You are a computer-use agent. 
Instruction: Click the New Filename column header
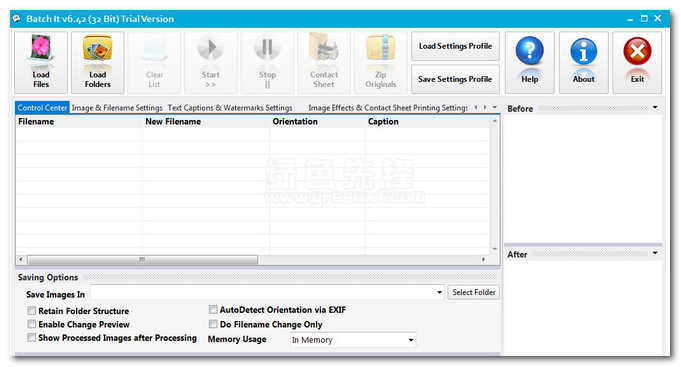(x=206, y=122)
